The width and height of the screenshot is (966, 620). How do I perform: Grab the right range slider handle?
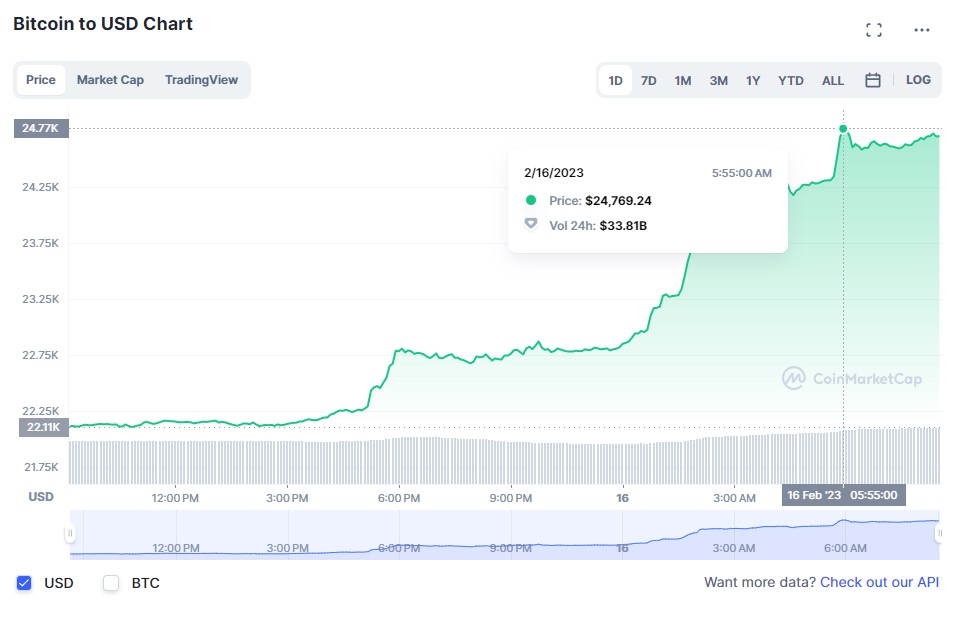[x=940, y=533]
